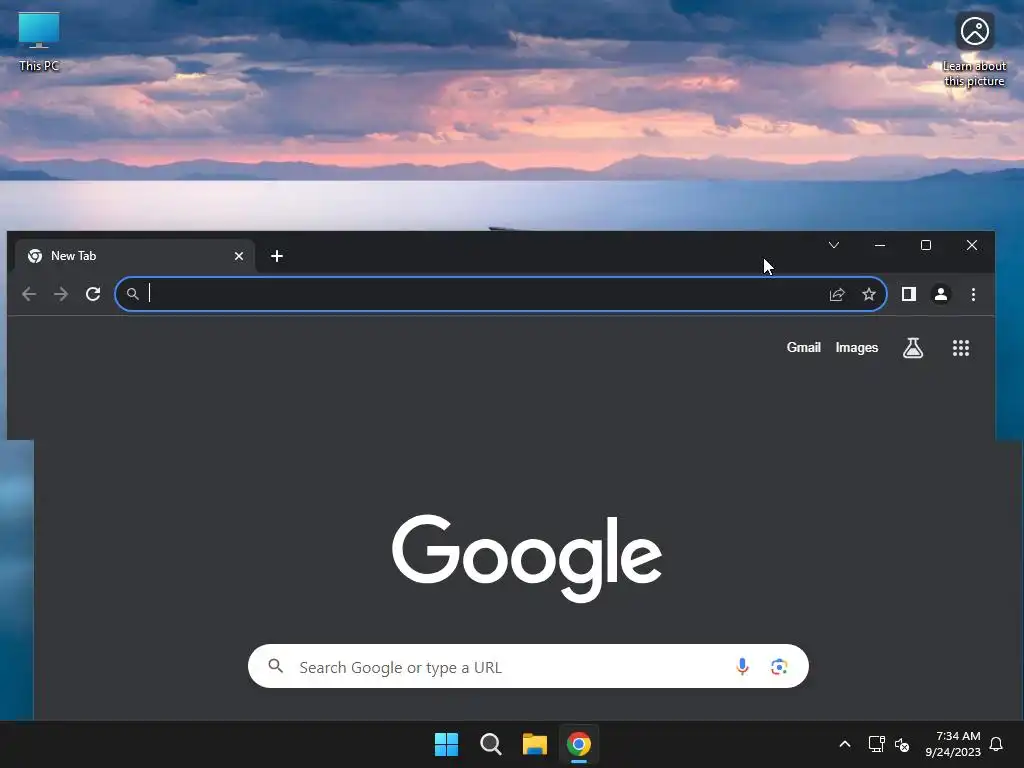The width and height of the screenshot is (1024, 768).
Task: Open the clock showing 7:34 AM
Action: pos(953,744)
